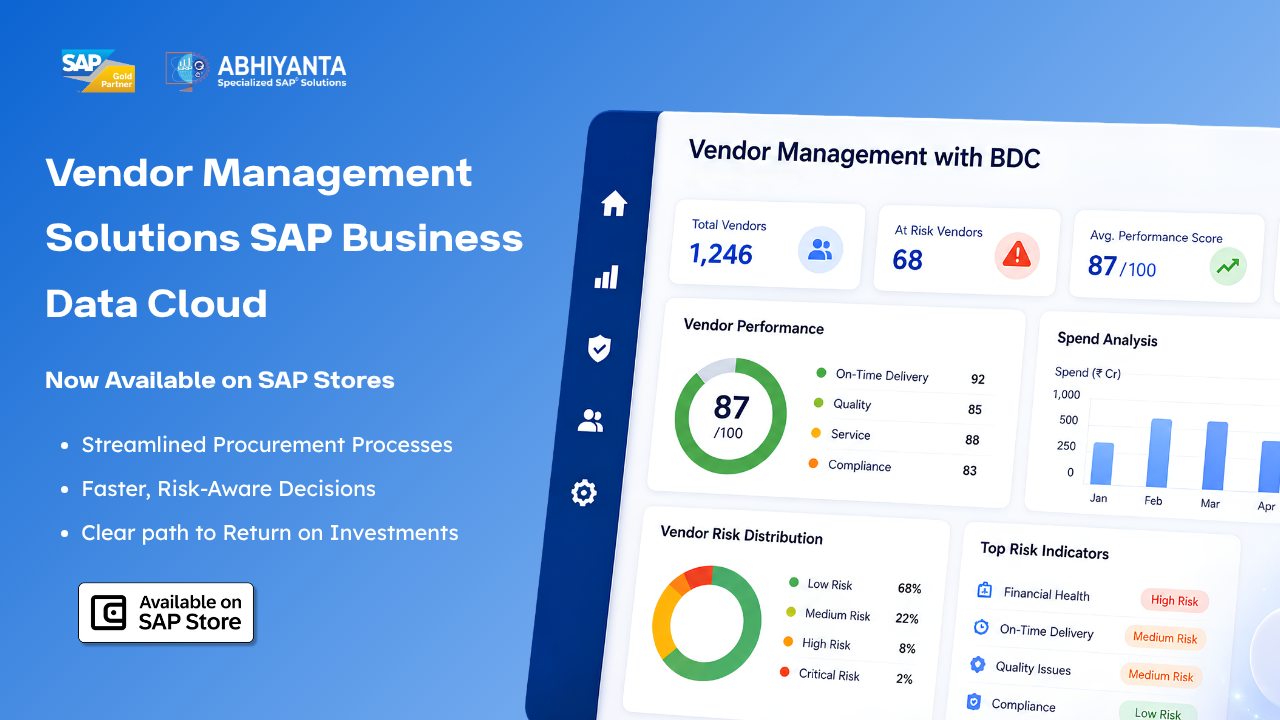
Task: Click the clock icon beside On-Time Delivery indicator
Action: point(981,627)
